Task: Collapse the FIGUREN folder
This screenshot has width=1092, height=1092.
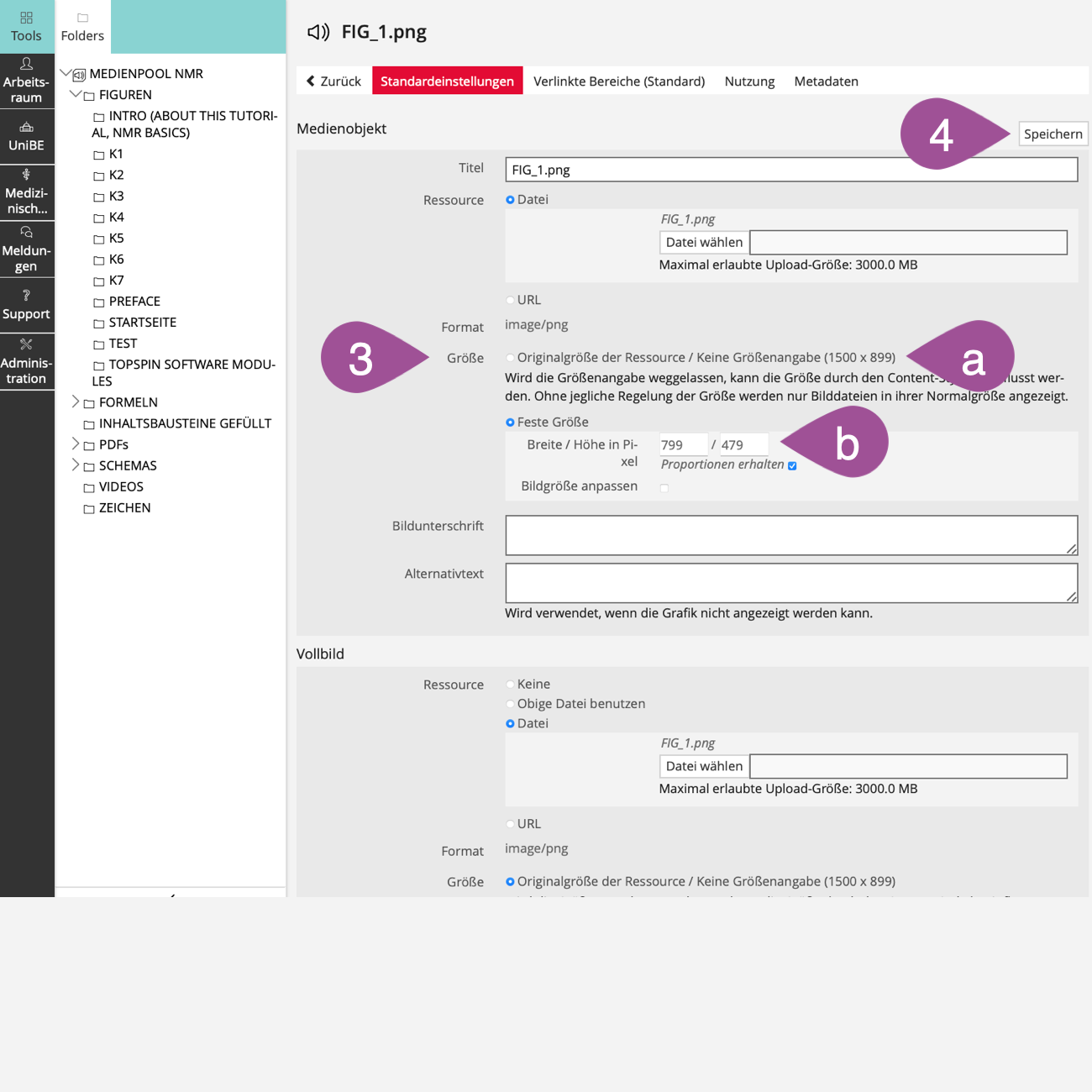Action: coord(76,94)
